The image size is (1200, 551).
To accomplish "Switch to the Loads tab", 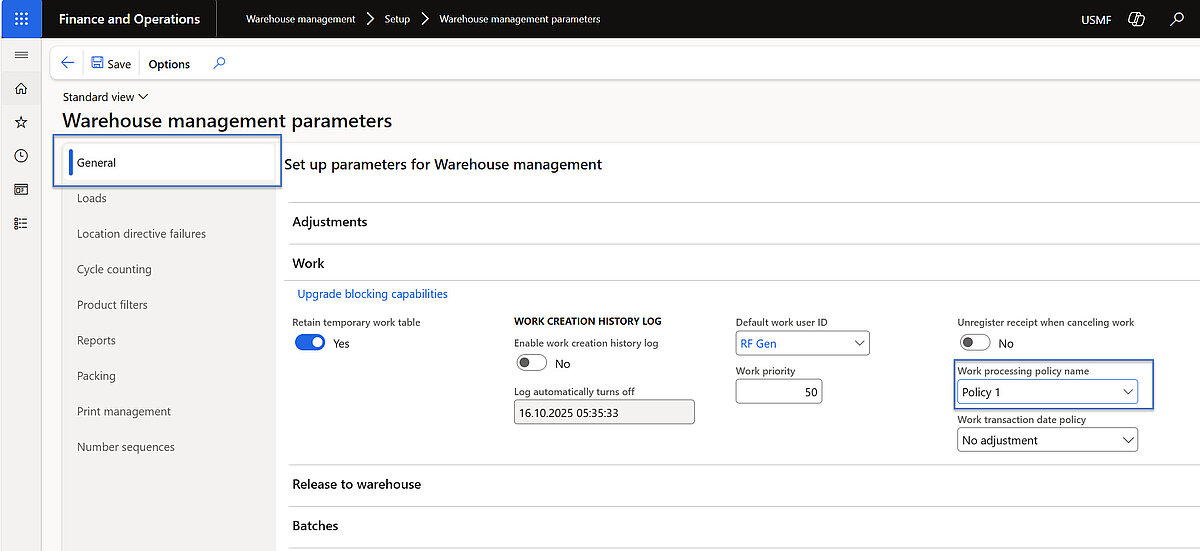I will coord(92,198).
